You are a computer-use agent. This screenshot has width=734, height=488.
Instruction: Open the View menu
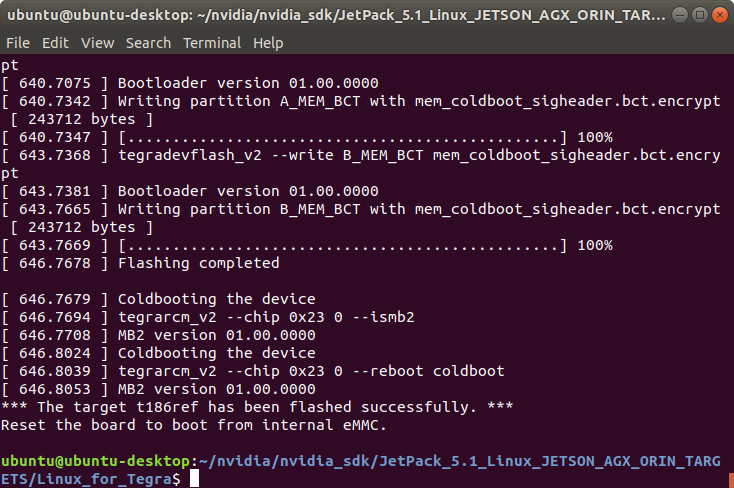coord(97,43)
